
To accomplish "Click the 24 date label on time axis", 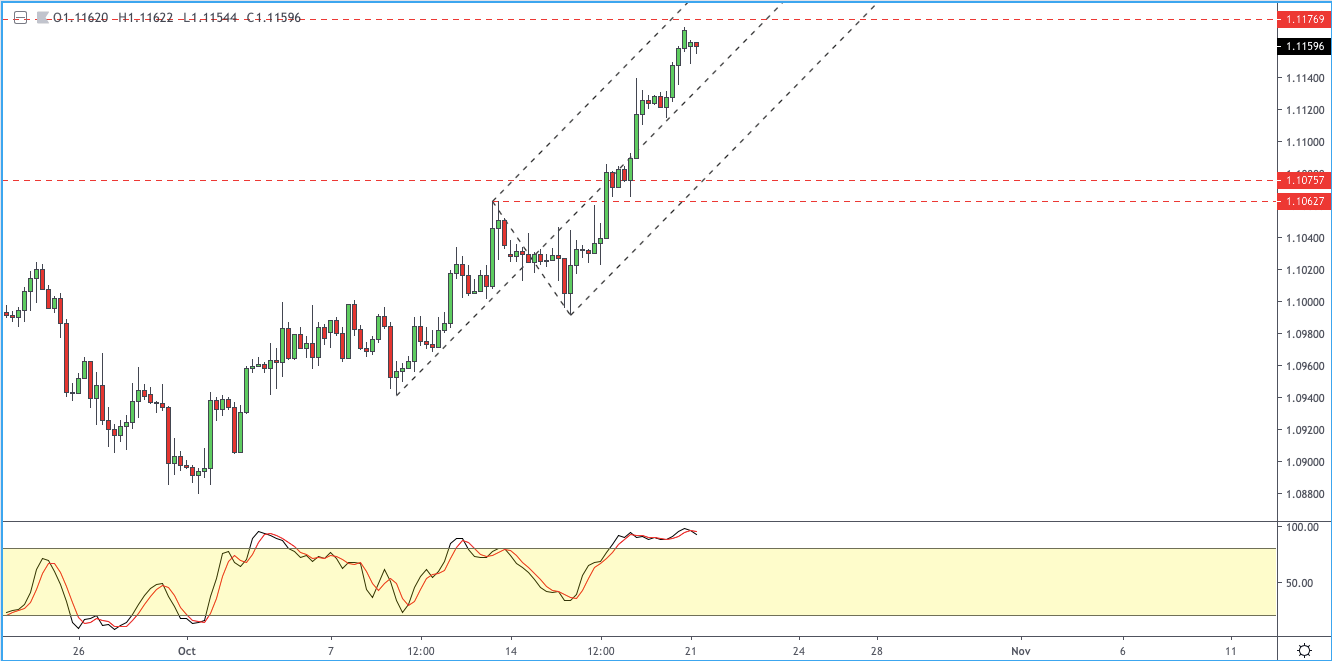I will (799, 650).
